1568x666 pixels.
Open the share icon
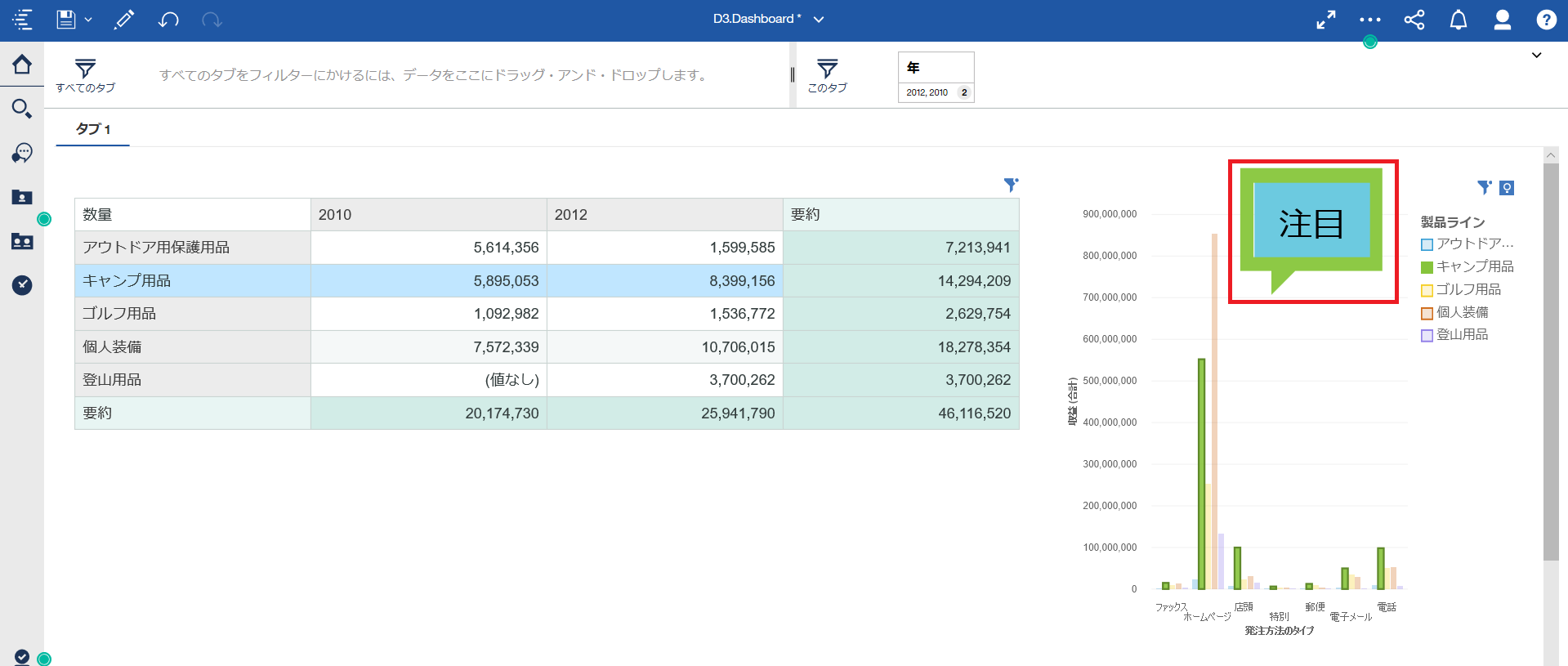click(x=1414, y=20)
